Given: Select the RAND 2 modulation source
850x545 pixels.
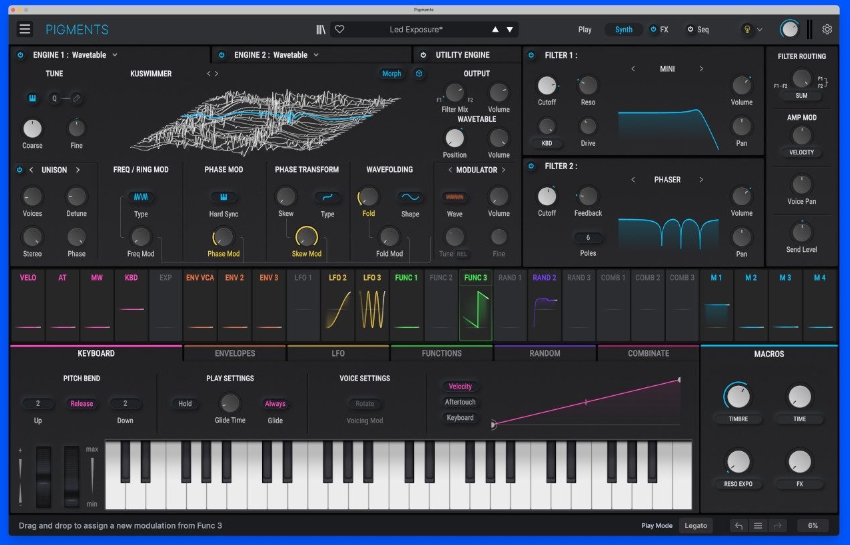Looking at the screenshot, I should [x=544, y=305].
